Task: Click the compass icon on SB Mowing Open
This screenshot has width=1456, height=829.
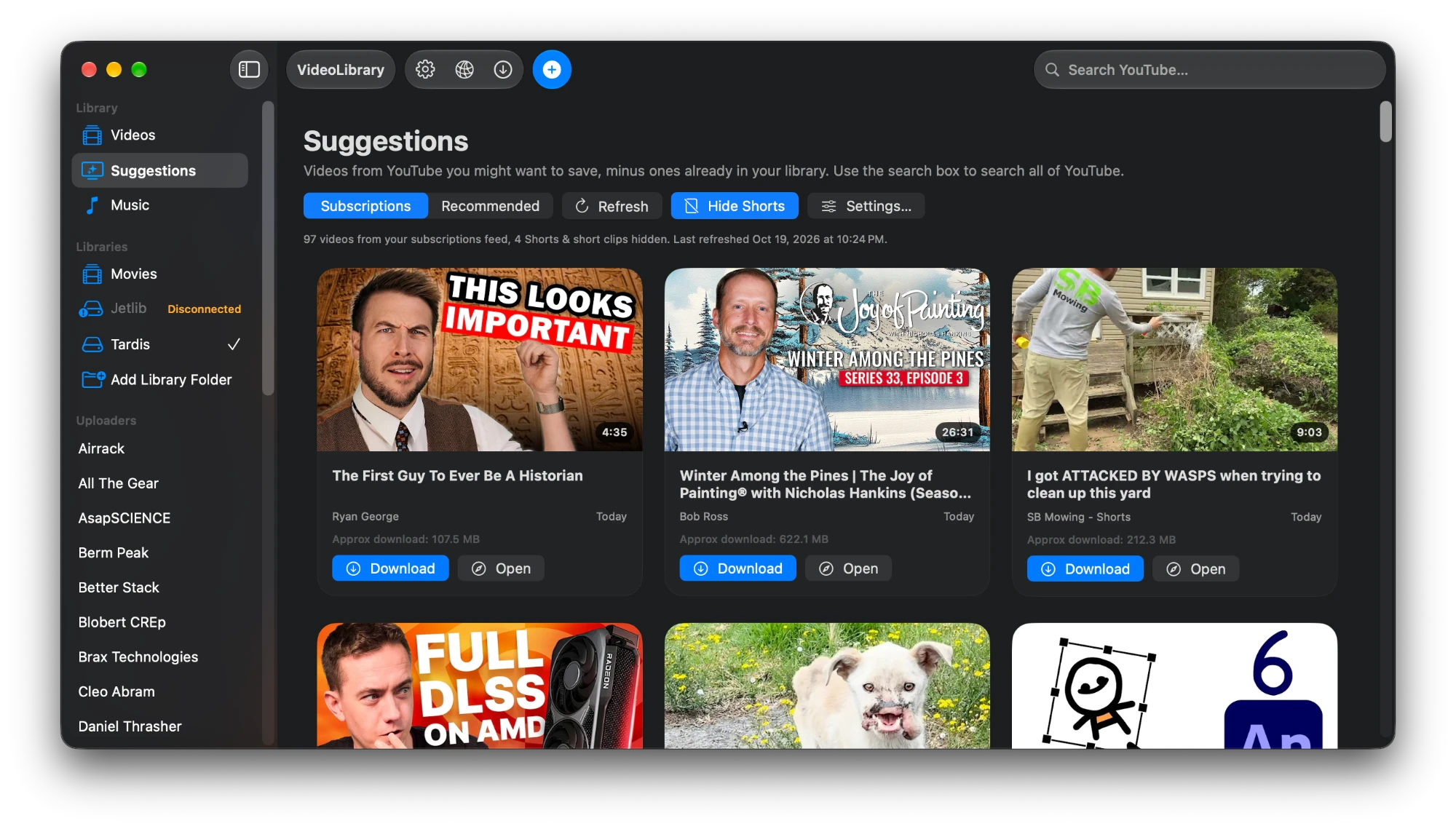Action: point(1174,569)
